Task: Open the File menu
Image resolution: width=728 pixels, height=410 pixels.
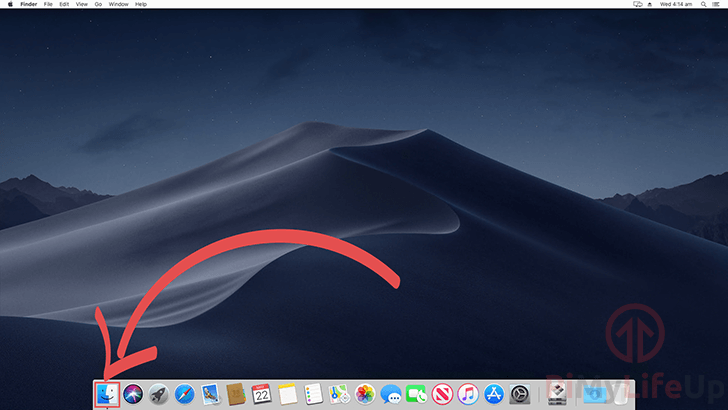Action: tap(48, 4)
